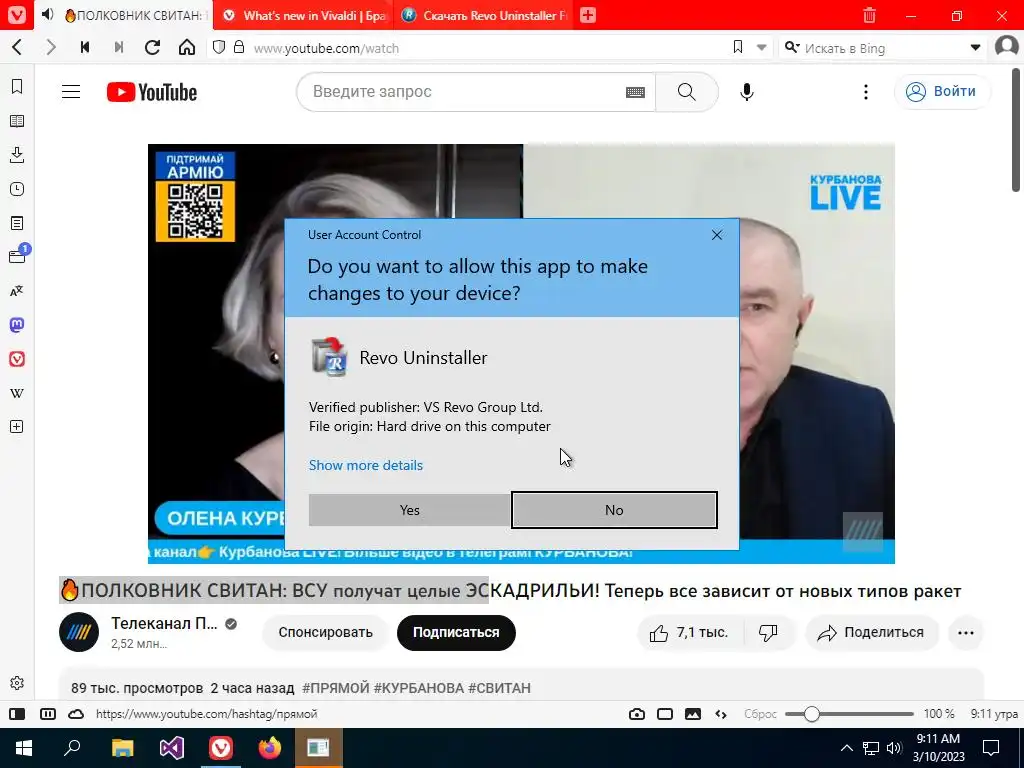Open more actions menu below video
The height and width of the screenshot is (768, 1024).
(965, 633)
